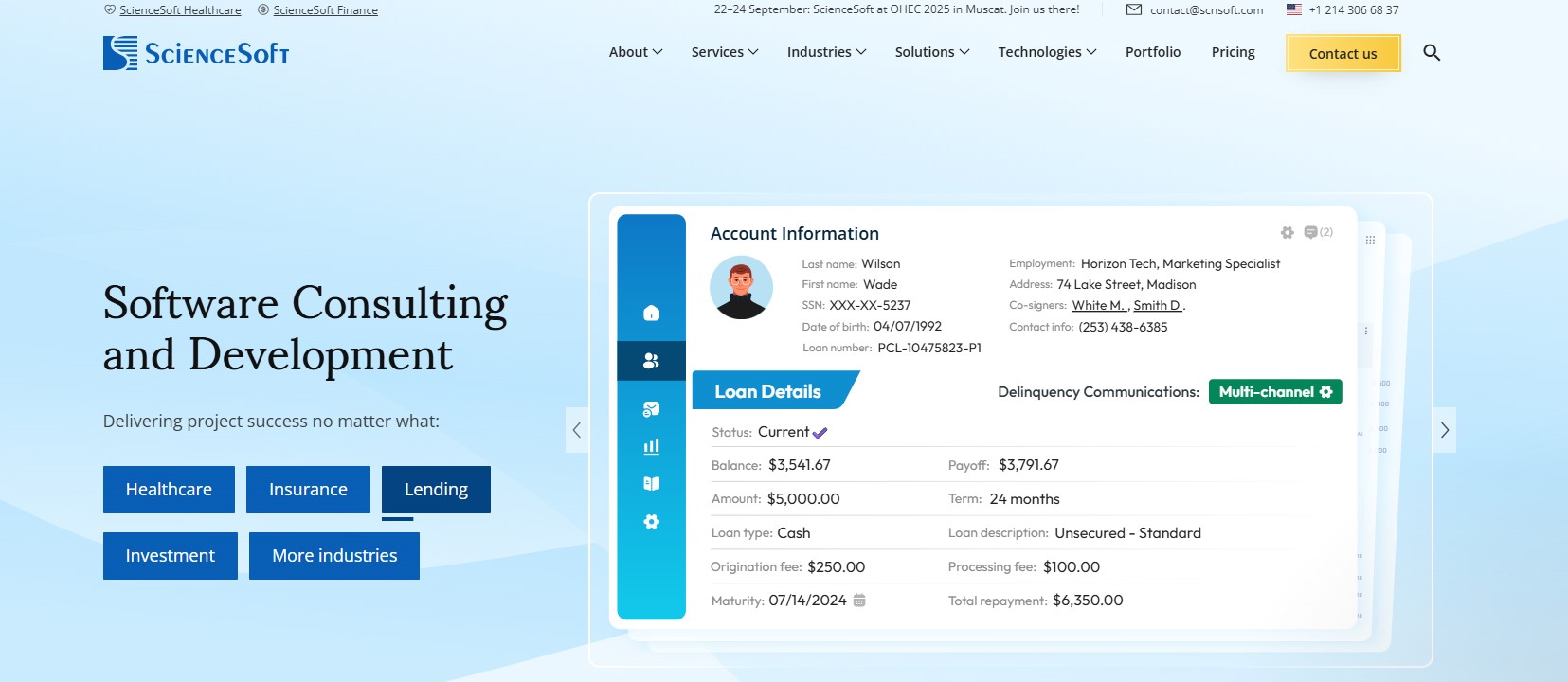Click the US flag phone icon
The image size is (1568, 682).
[1293, 9]
